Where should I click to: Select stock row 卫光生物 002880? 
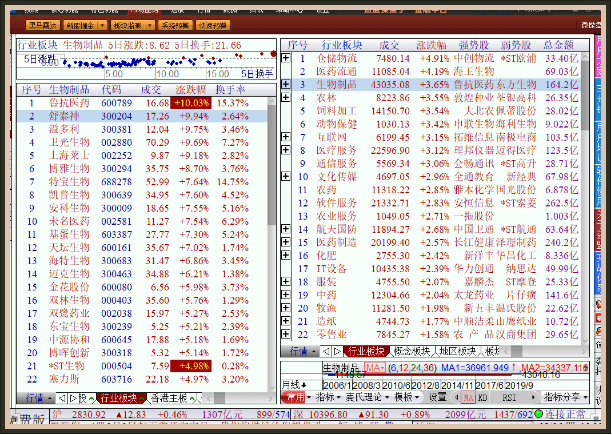point(142,142)
